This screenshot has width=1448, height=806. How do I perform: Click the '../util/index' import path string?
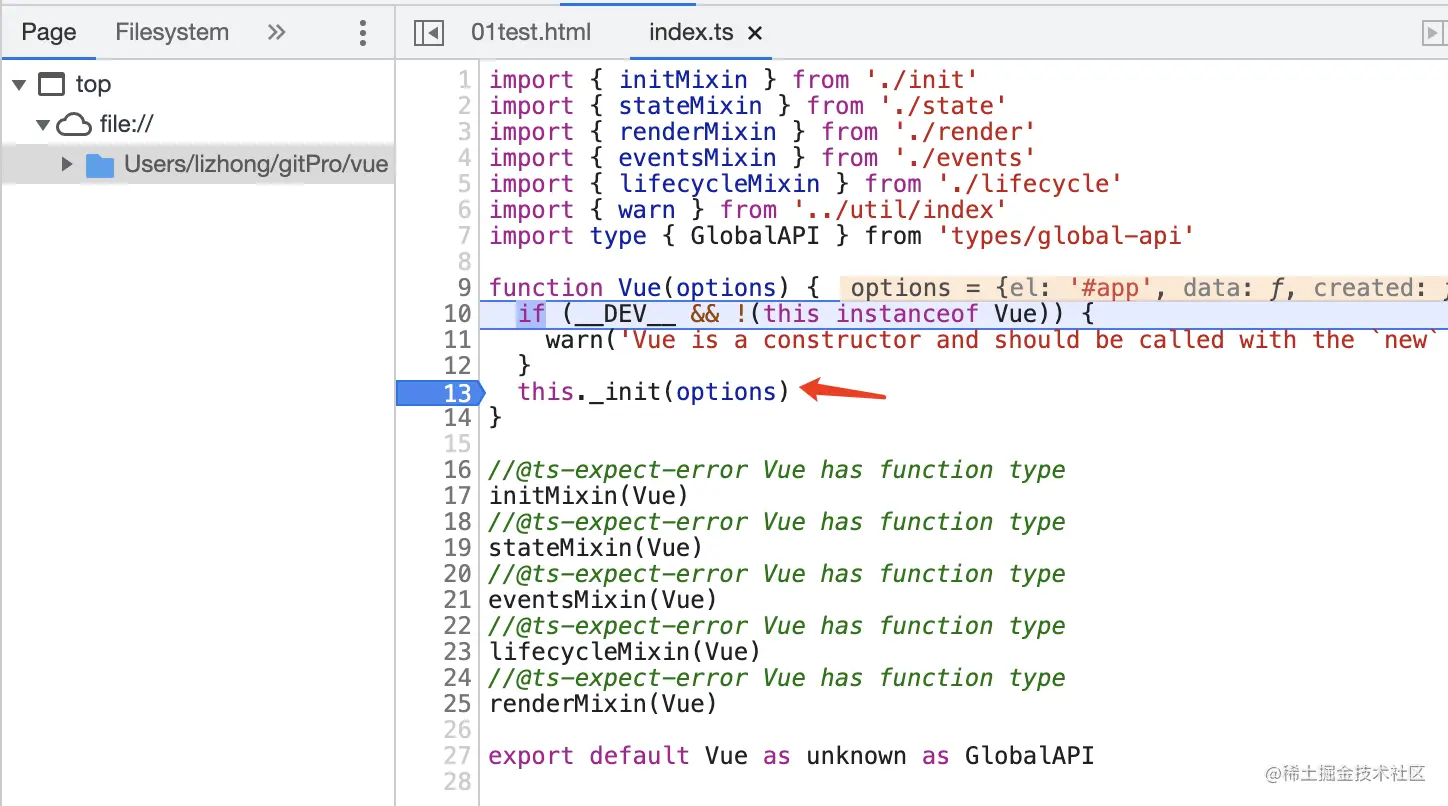900,210
